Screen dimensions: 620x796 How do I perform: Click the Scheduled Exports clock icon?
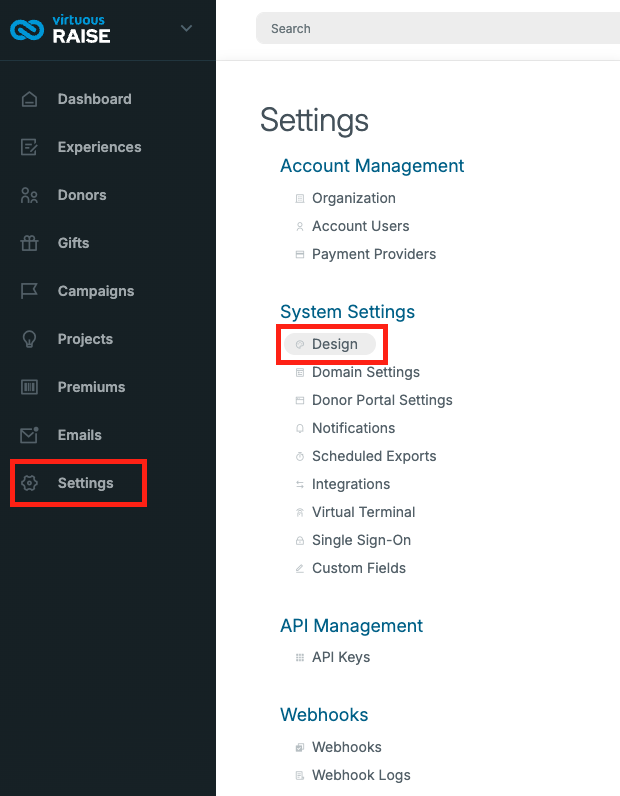point(300,456)
